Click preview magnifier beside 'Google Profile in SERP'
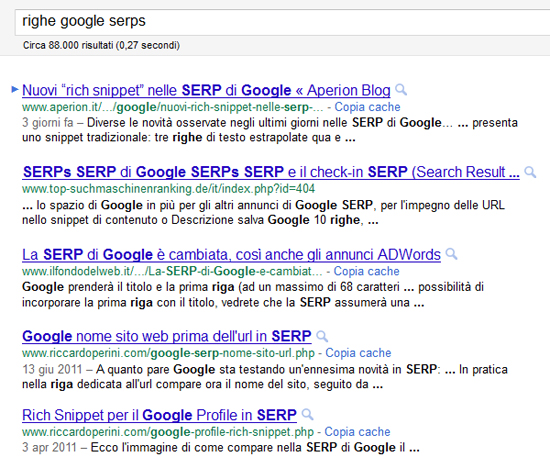Viewport: 550px width, 457px height. click(307, 415)
